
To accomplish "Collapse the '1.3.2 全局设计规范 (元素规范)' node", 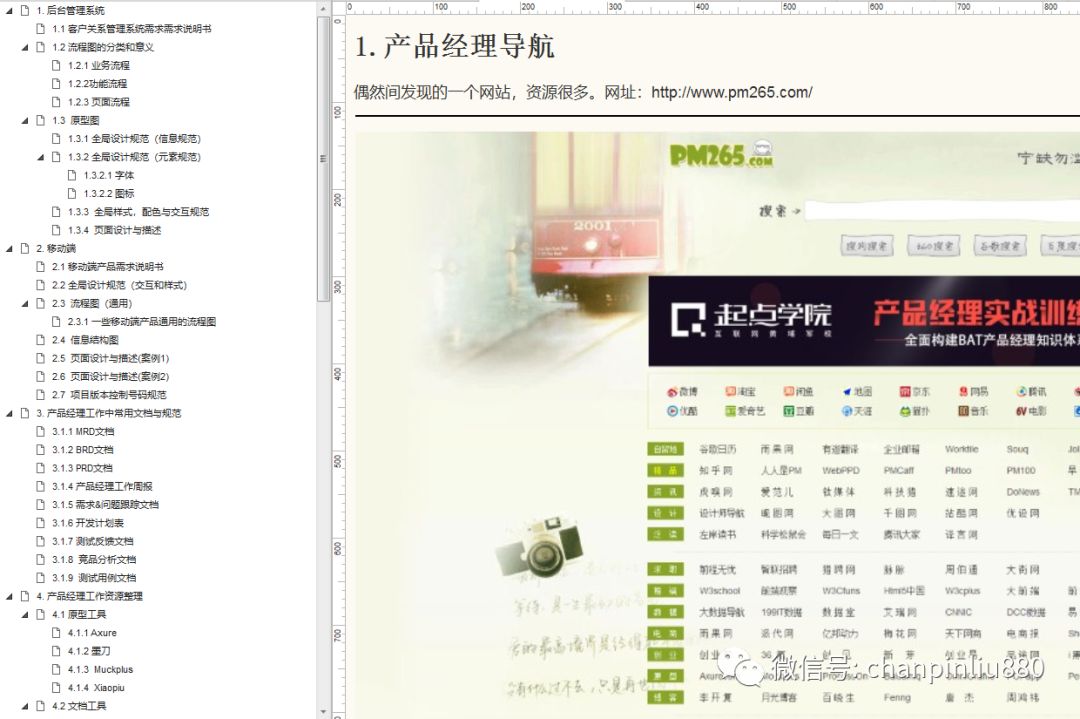I will click(x=41, y=156).
